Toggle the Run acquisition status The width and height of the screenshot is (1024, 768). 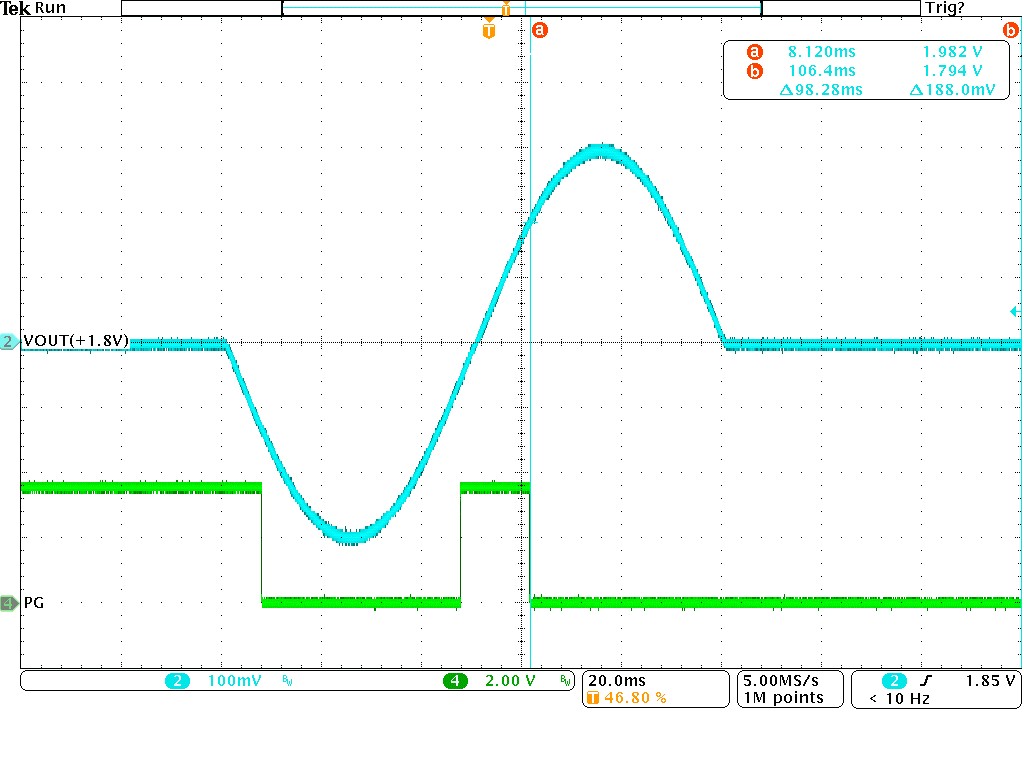point(50,8)
